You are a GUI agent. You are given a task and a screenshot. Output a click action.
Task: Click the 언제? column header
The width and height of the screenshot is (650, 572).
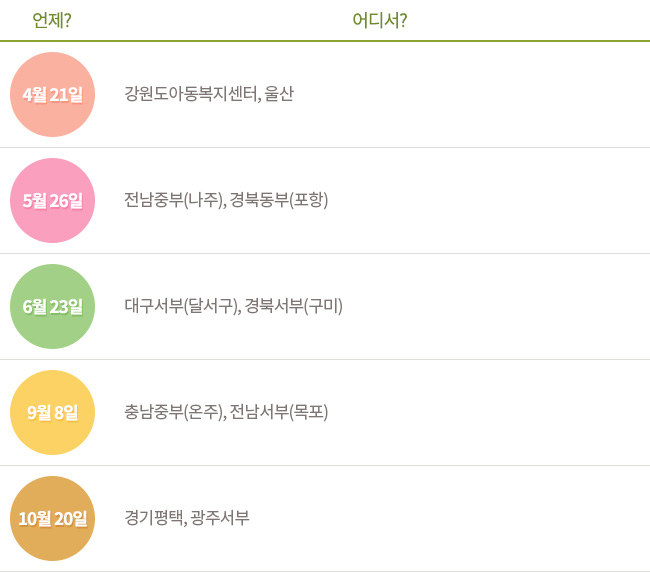[x=52, y=20]
